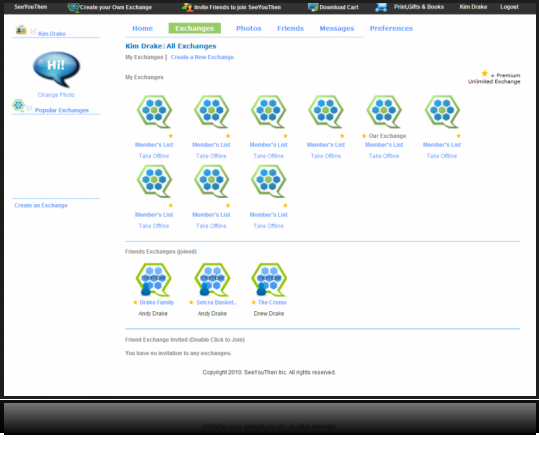The image size is (539, 470).
Task: Click Drew Drake owner name
Action: [x=269, y=314]
